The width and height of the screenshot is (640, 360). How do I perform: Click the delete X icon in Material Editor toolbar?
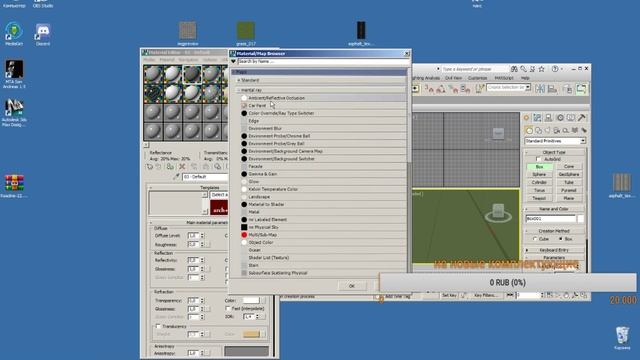pos(182,167)
